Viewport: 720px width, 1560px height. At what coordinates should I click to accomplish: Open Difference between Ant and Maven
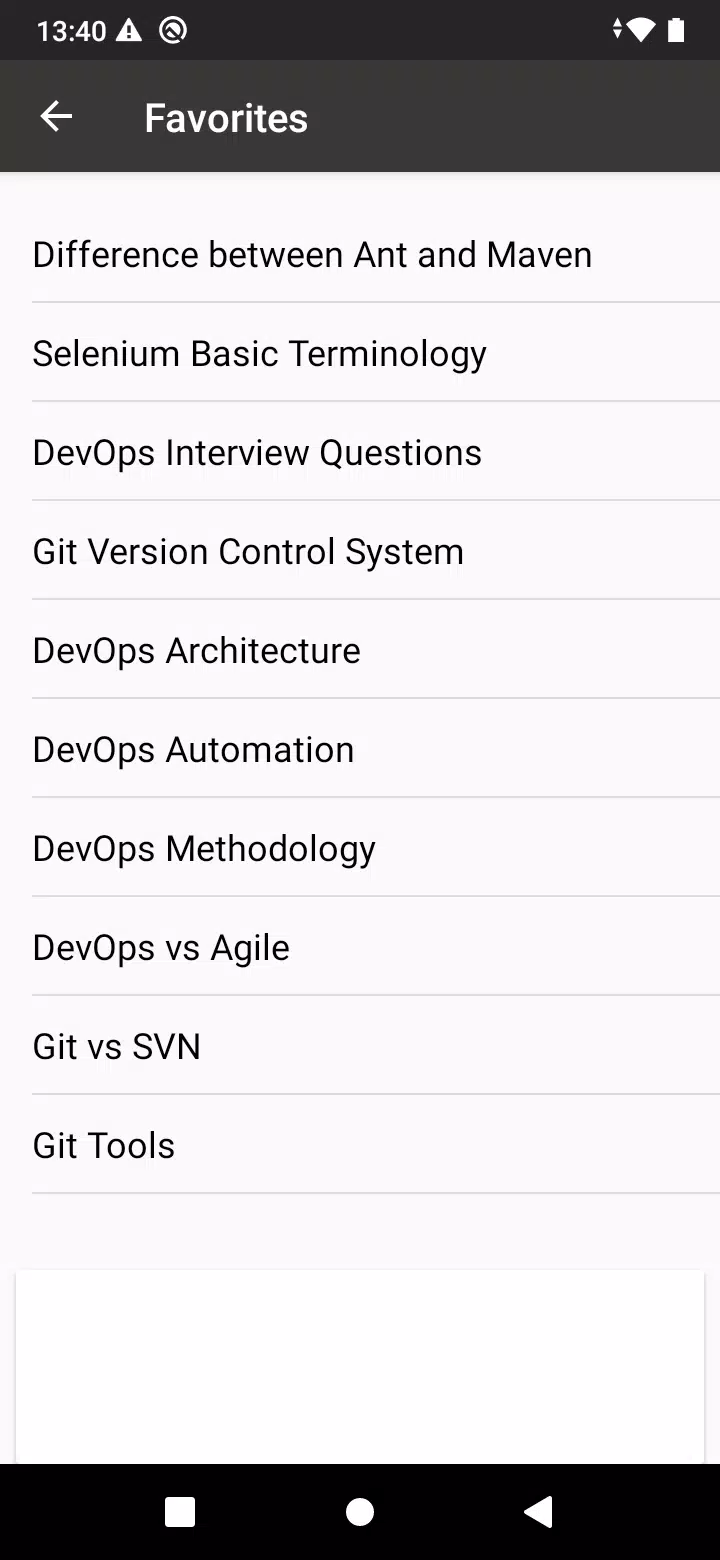pos(360,254)
